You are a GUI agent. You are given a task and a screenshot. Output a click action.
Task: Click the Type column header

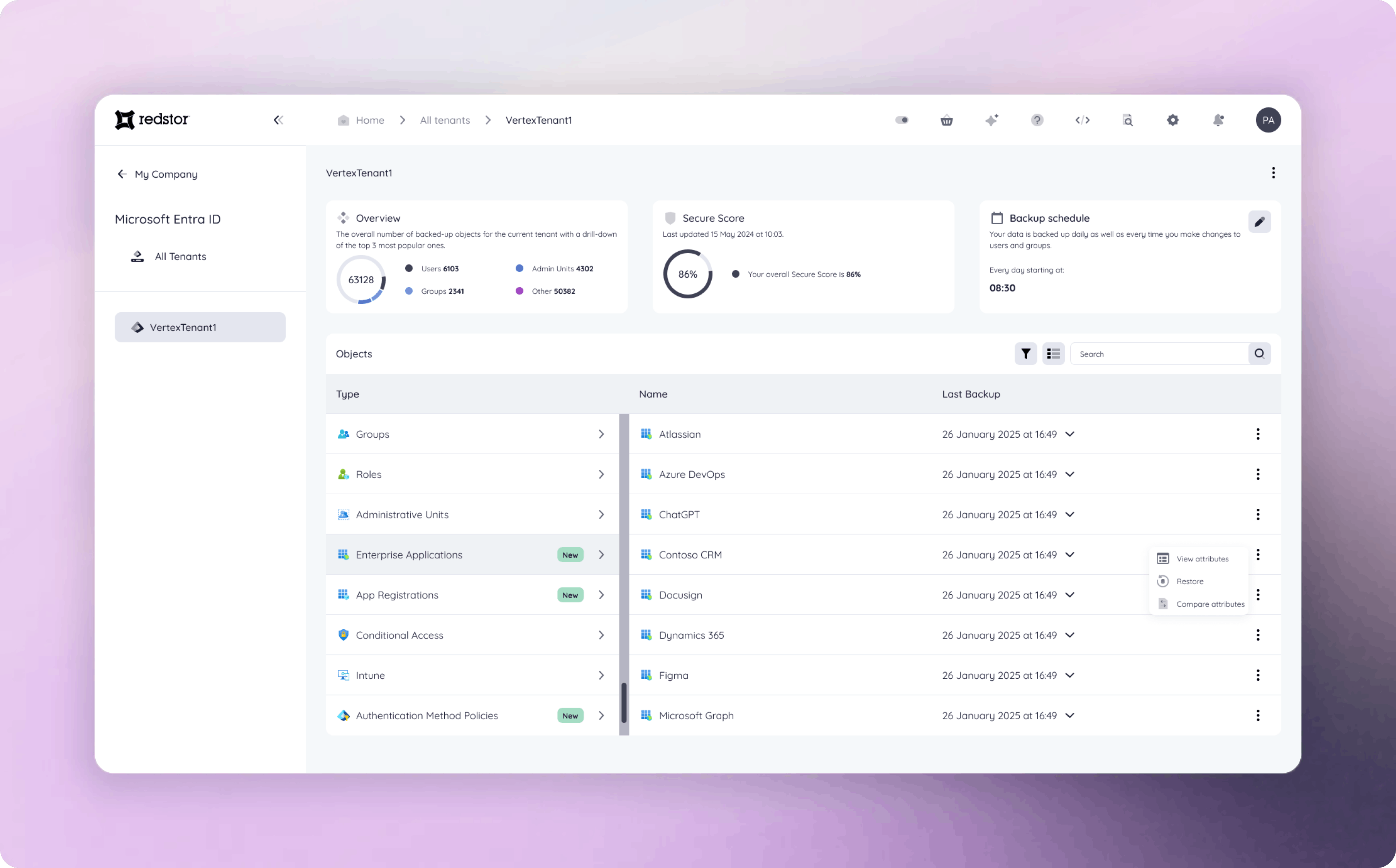347,394
